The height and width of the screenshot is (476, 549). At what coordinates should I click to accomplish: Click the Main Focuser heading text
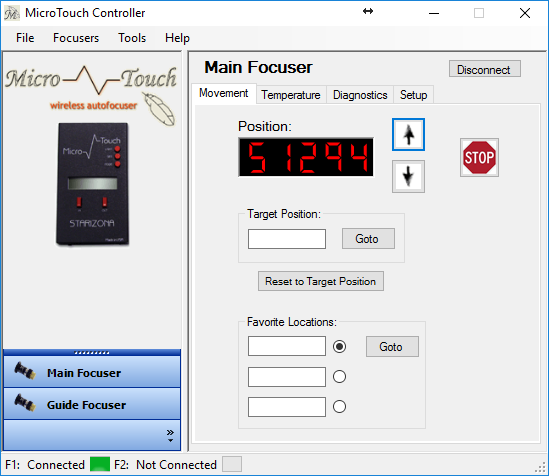coord(258,67)
